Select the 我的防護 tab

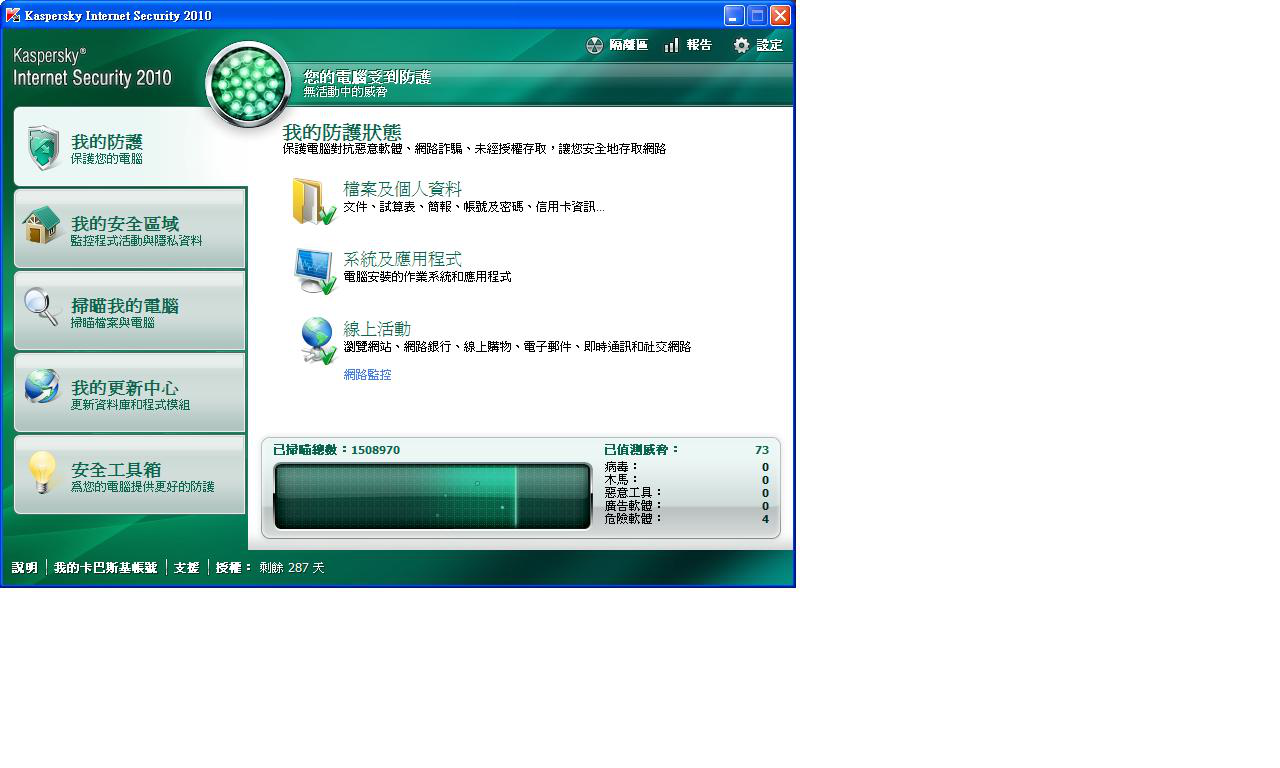[x=130, y=147]
